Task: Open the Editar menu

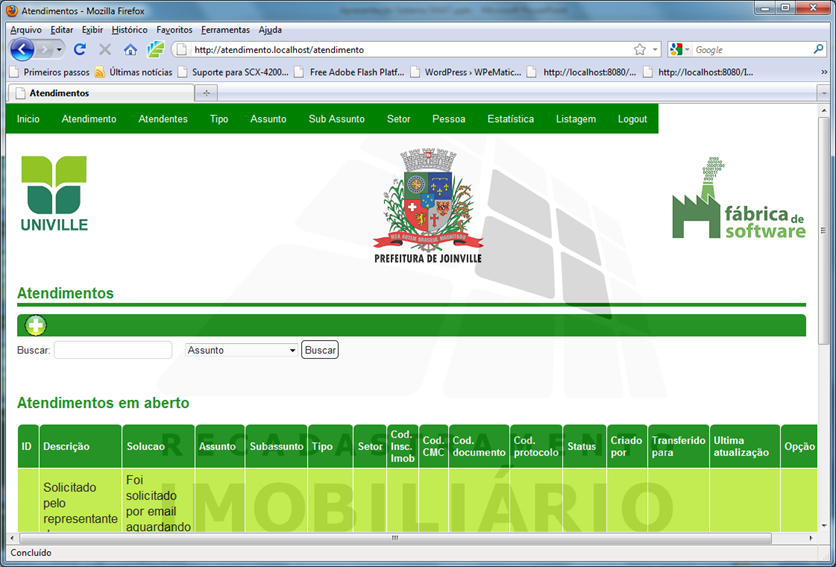Action: [x=62, y=30]
